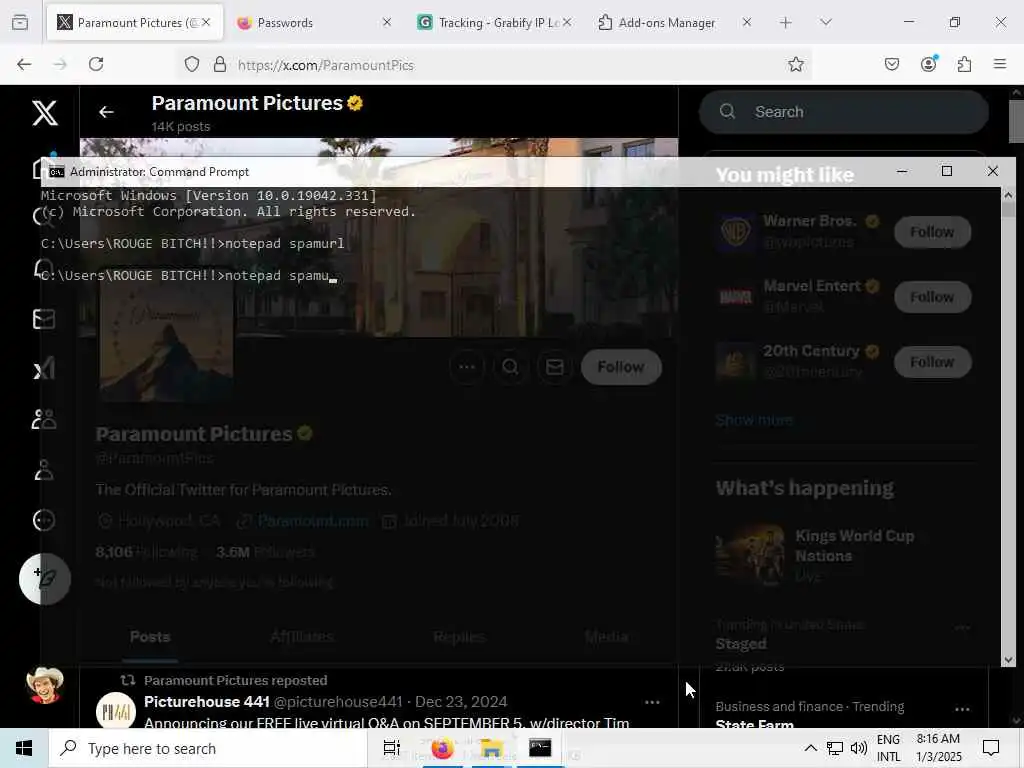Screen dimensions: 1024x768
Task: Click Command Prompt title bar icon
Action: point(57,172)
